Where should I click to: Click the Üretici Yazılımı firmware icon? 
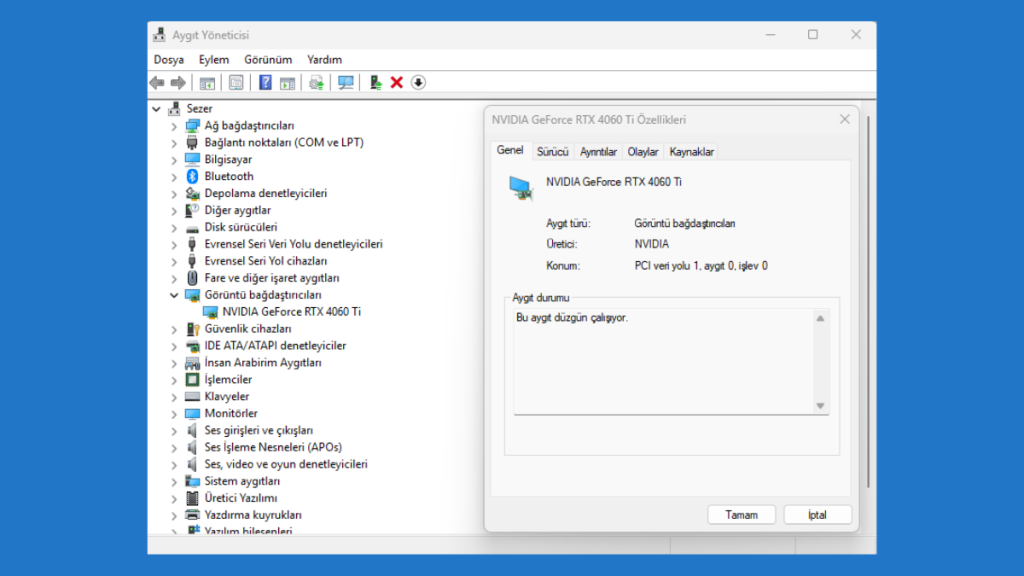(x=192, y=498)
